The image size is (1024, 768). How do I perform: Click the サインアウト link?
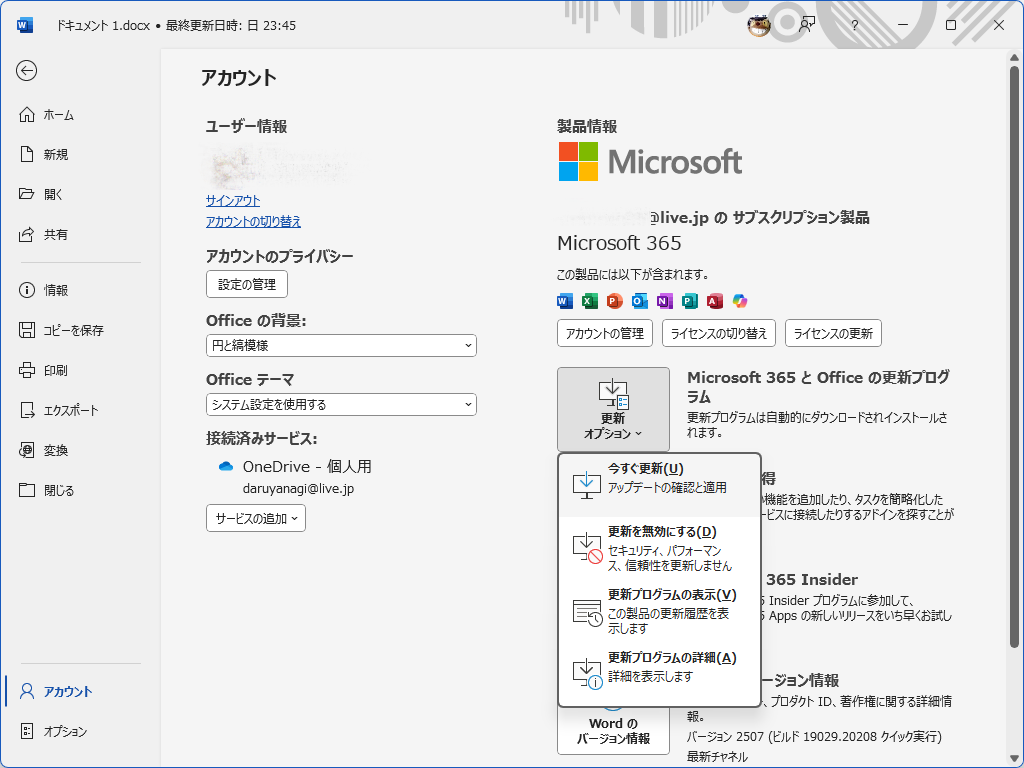pyautogui.click(x=231, y=200)
